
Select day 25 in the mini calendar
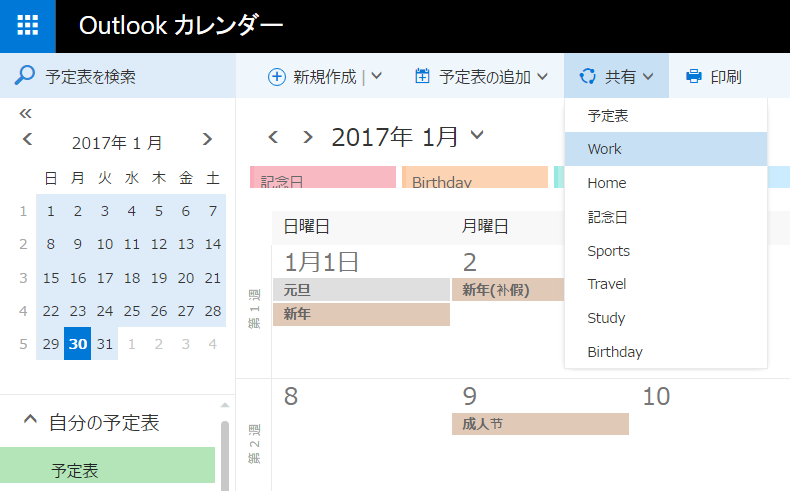click(x=131, y=311)
